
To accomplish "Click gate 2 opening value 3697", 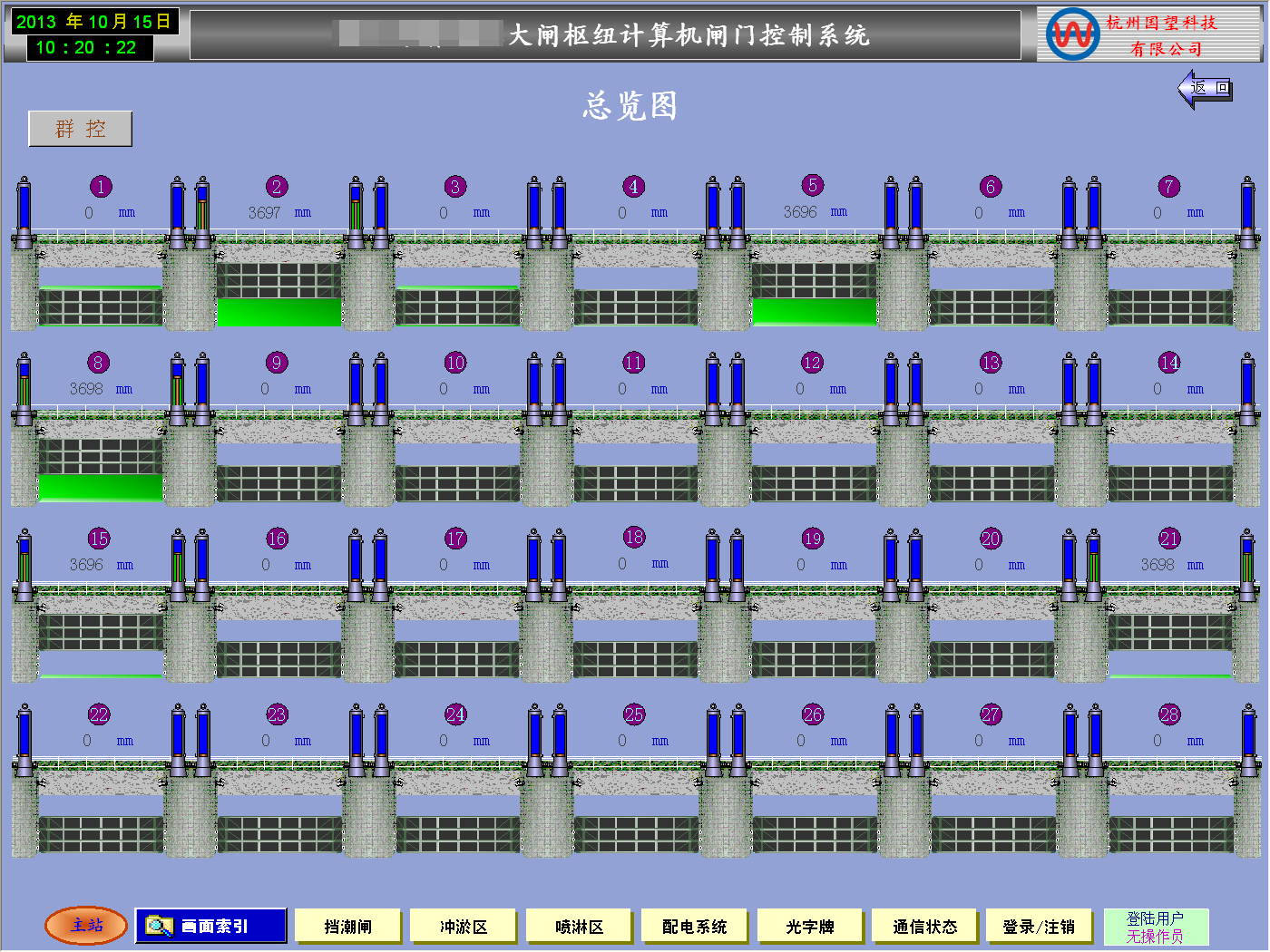I will pos(264,213).
